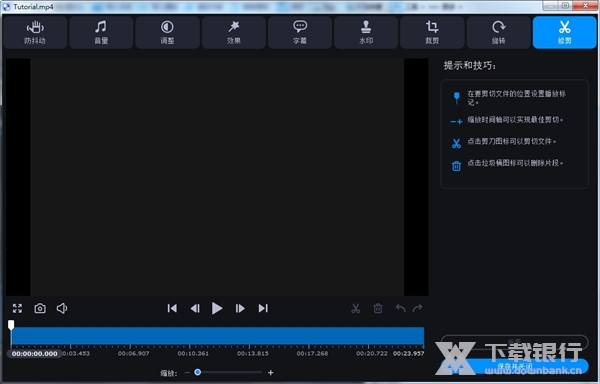Click the zoom slider handle
600x384 pixels.
pos(197,372)
